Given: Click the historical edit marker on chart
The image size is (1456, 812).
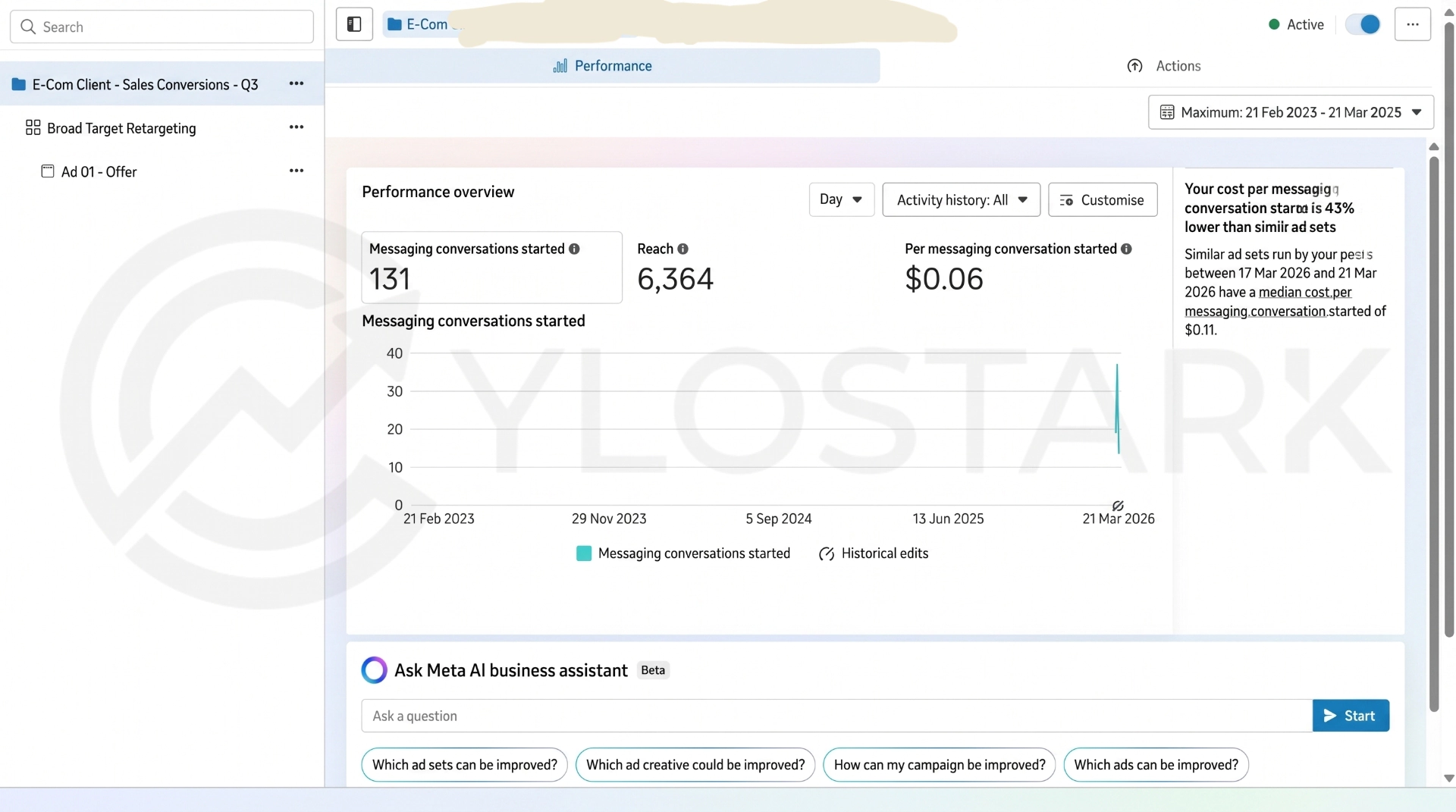Looking at the screenshot, I should (x=1118, y=506).
